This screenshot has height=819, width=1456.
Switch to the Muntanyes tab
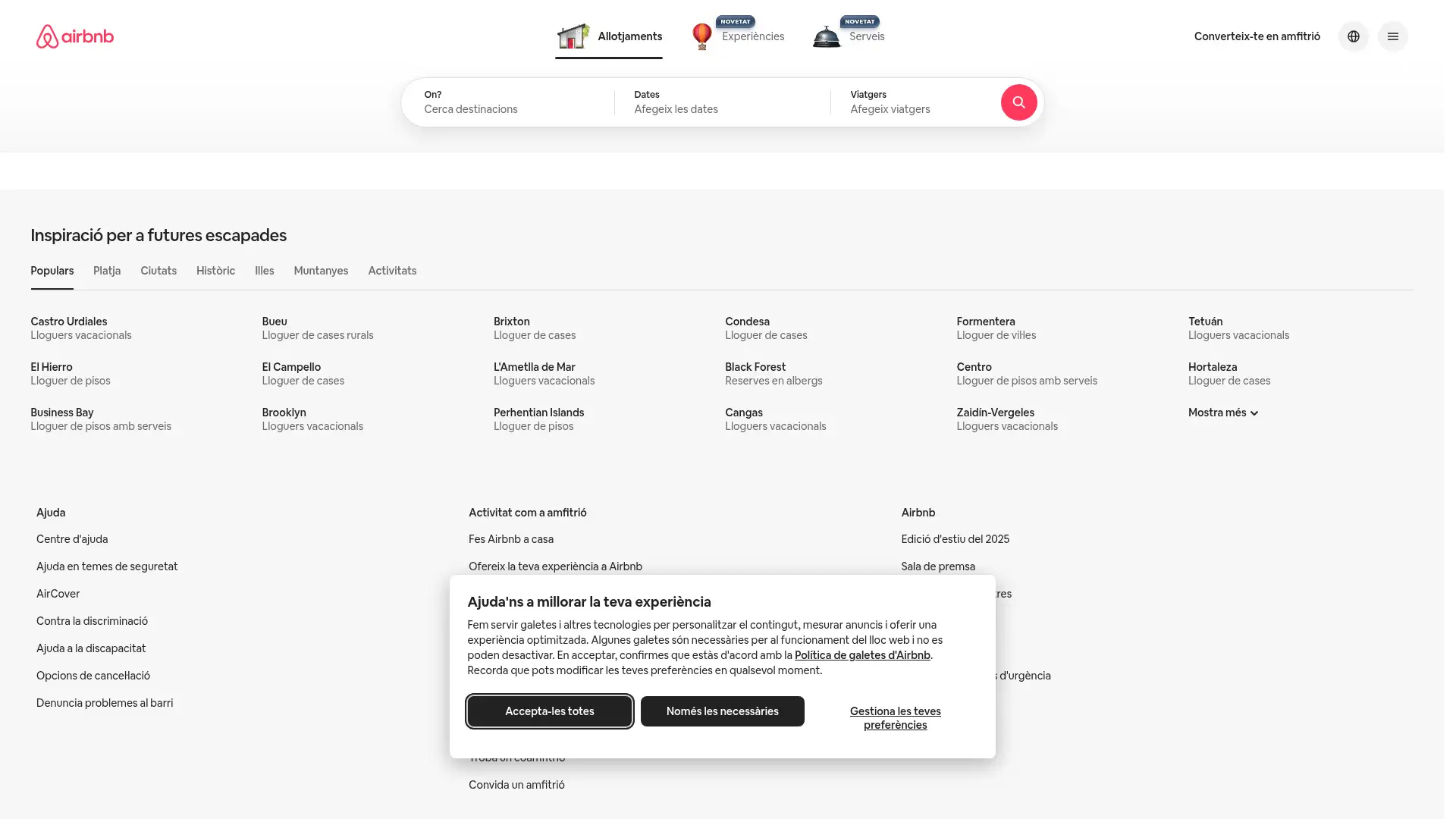[320, 271]
